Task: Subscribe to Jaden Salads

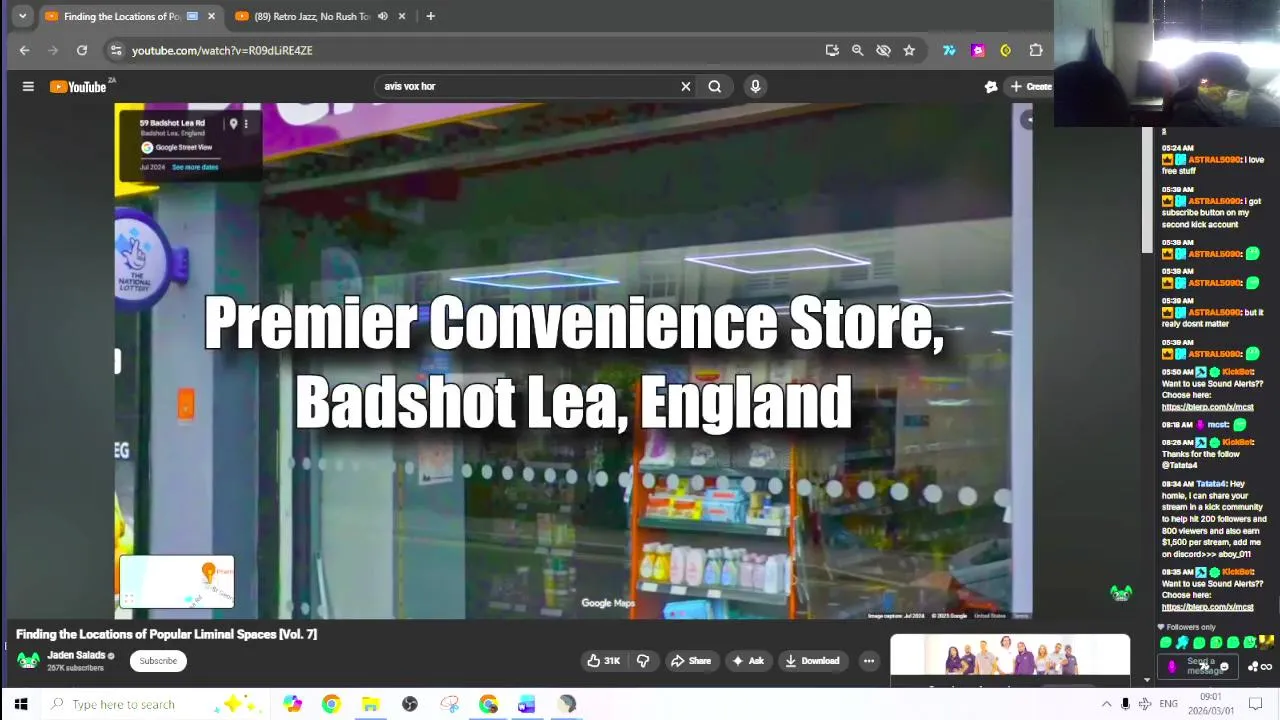Action: point(158,660)
